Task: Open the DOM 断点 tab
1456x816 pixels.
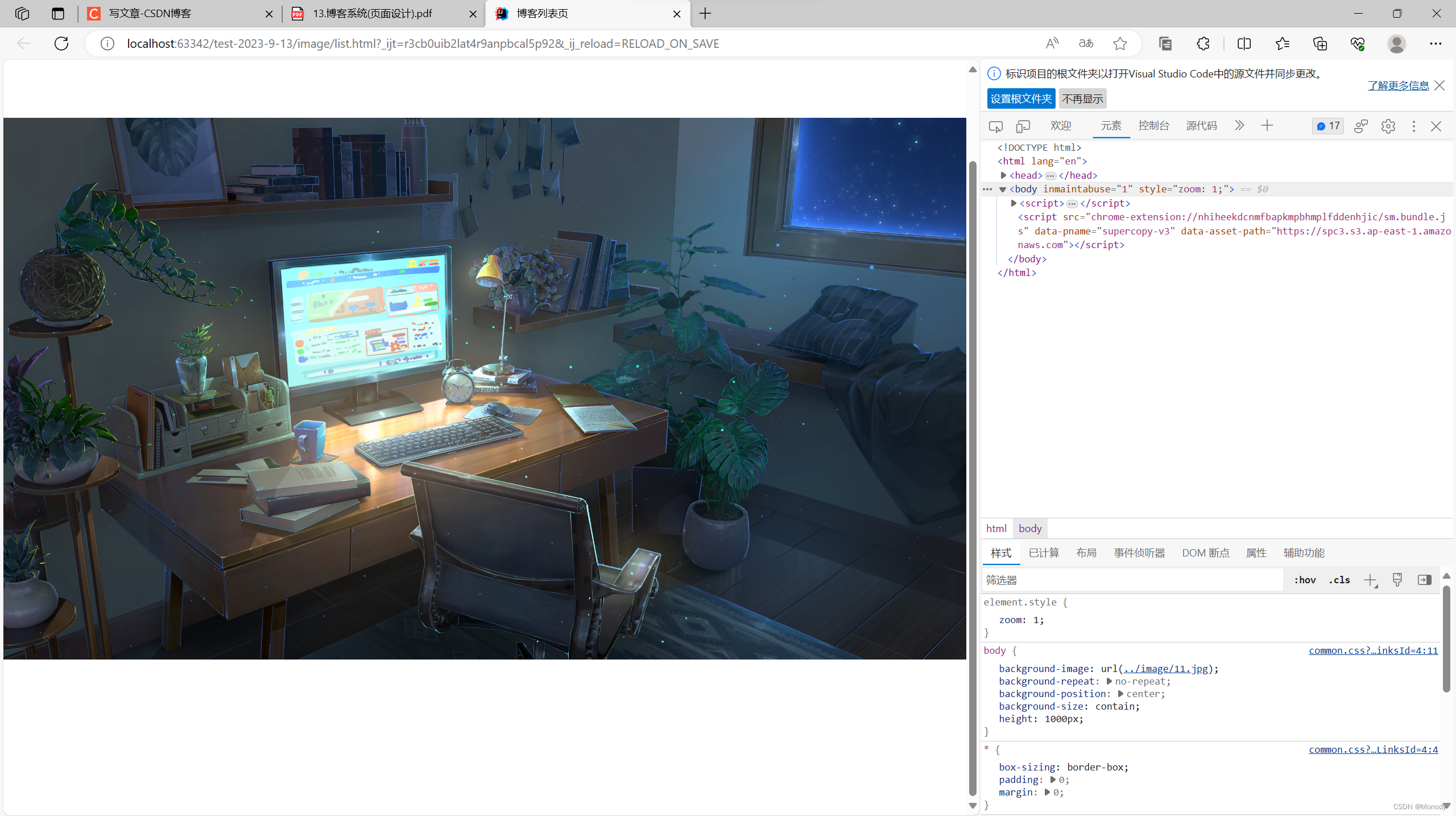Action: [x=1206, y=553]
